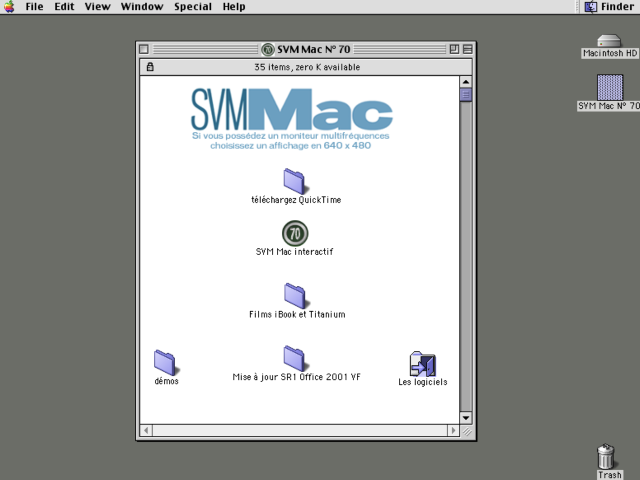Screen dimensions: 640x480
Task: Open the Edit menu
Action: (x=64, y=7)
